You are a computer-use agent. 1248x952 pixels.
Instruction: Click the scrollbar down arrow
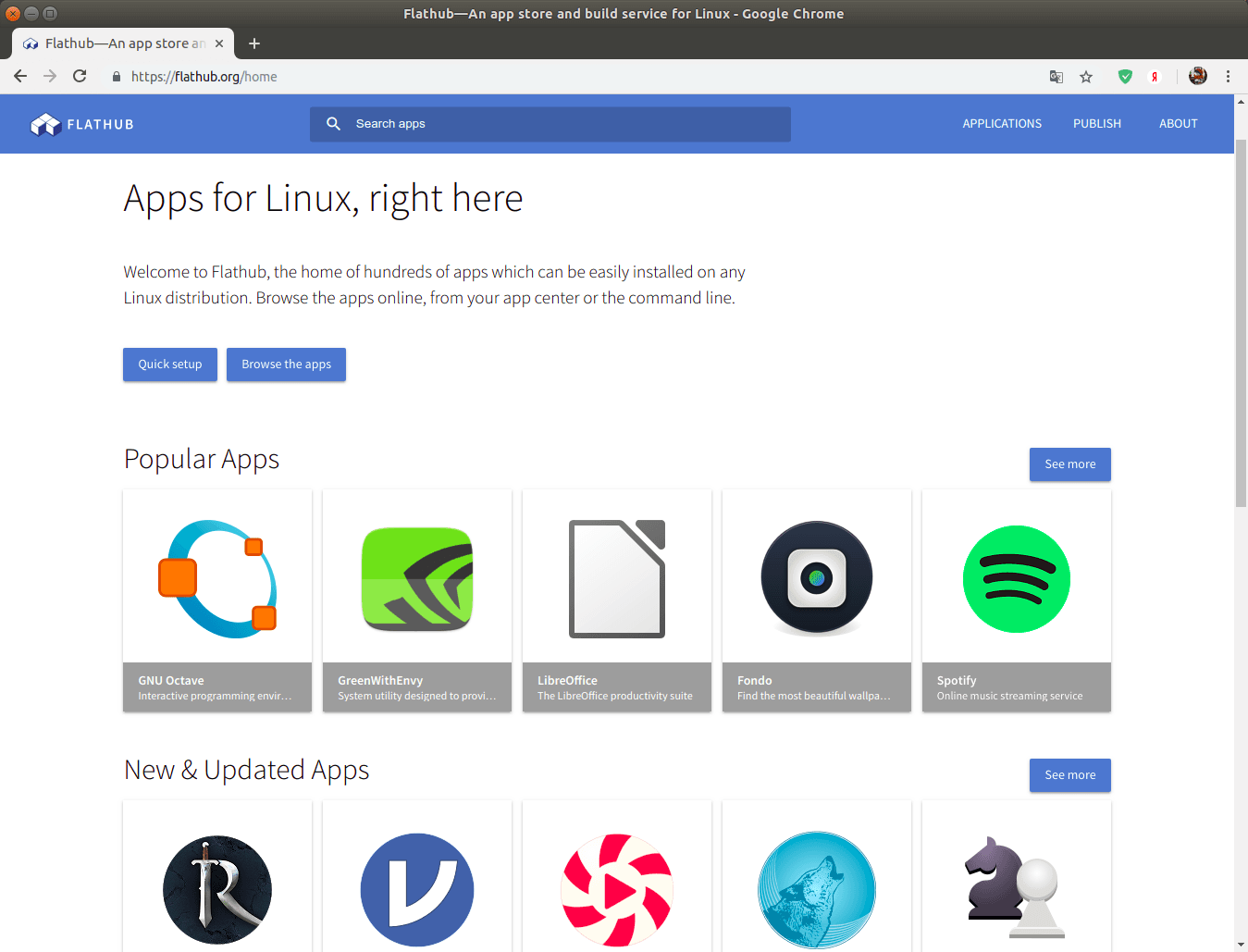coord(1241,945)
